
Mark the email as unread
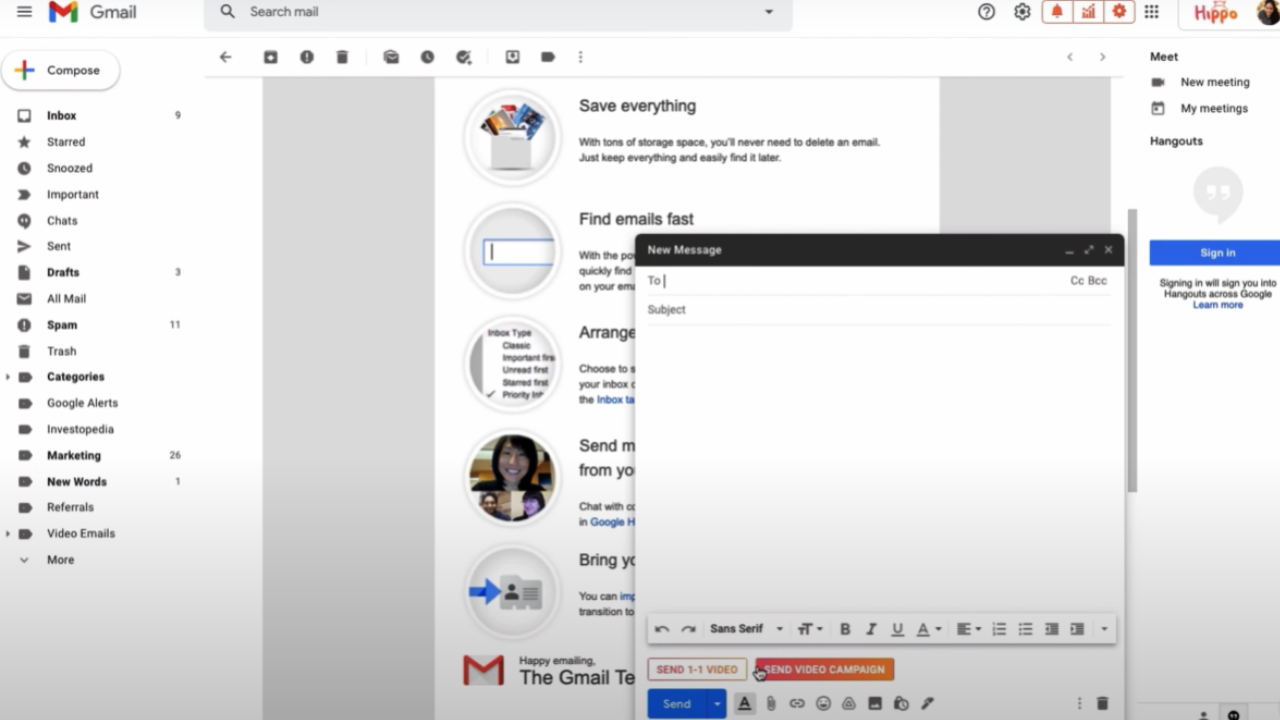[x=391, y=57]
